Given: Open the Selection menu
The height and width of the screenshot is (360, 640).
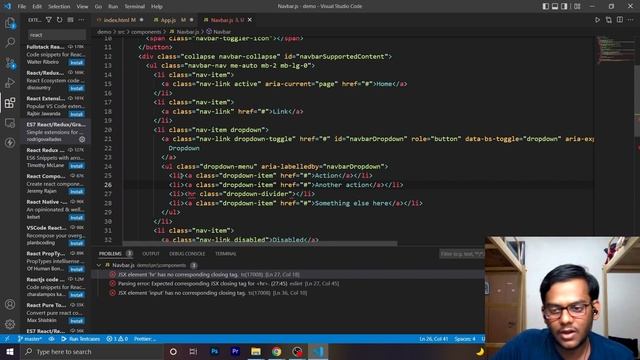Looking at the screenshot, I should pos(59,6).
